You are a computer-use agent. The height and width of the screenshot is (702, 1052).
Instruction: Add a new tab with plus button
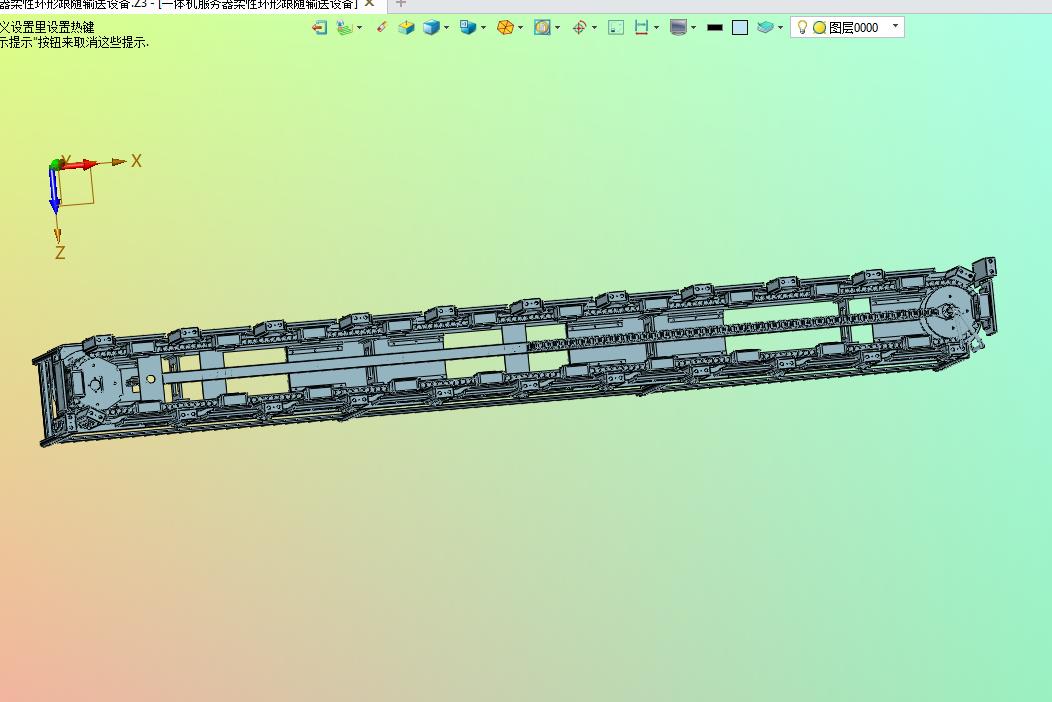point(401,4)
